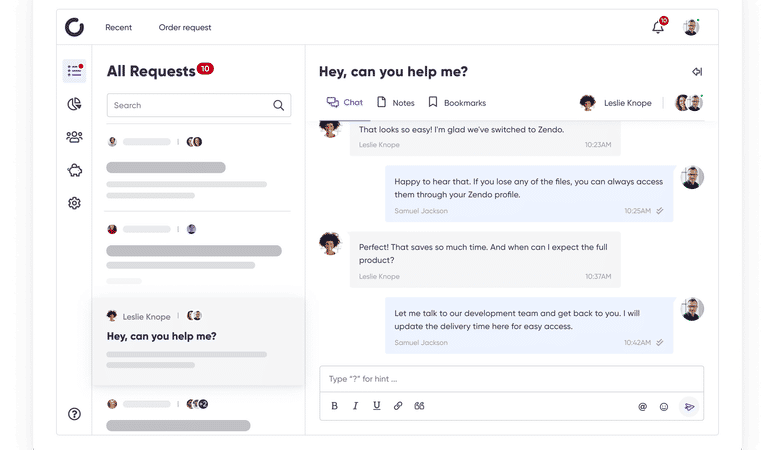Screen dimensions: 775x450
Task: Select the requests list sidebar icon
Action: (x=74, y=71)
